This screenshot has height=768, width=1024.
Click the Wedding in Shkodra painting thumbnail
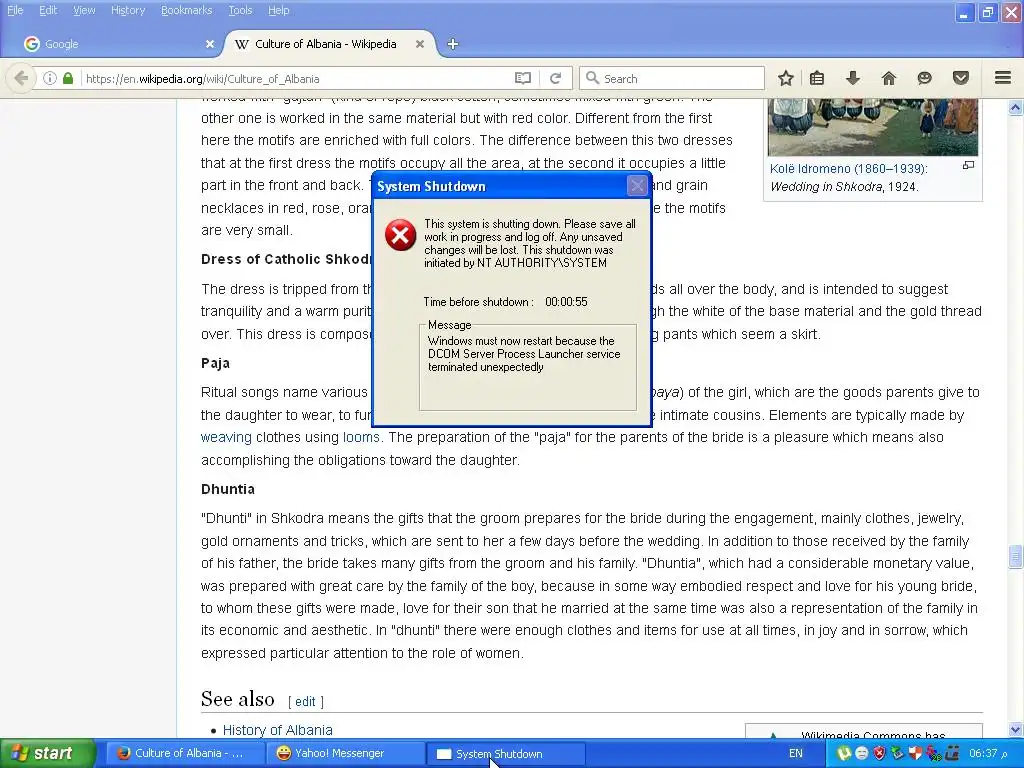point(872,127)
